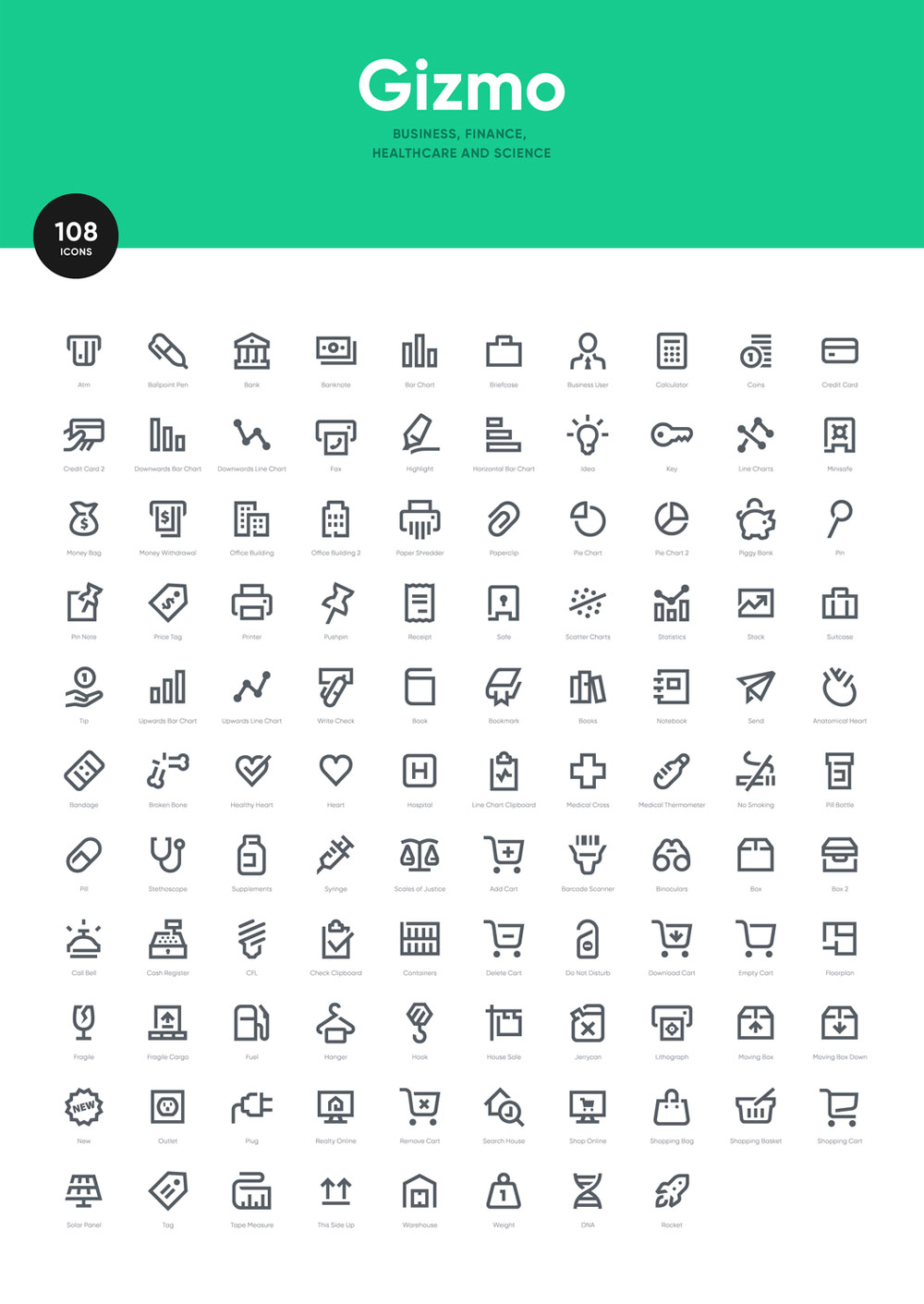Click the Atm icon
924x1304 pixels.
click(x=83, y=351)
